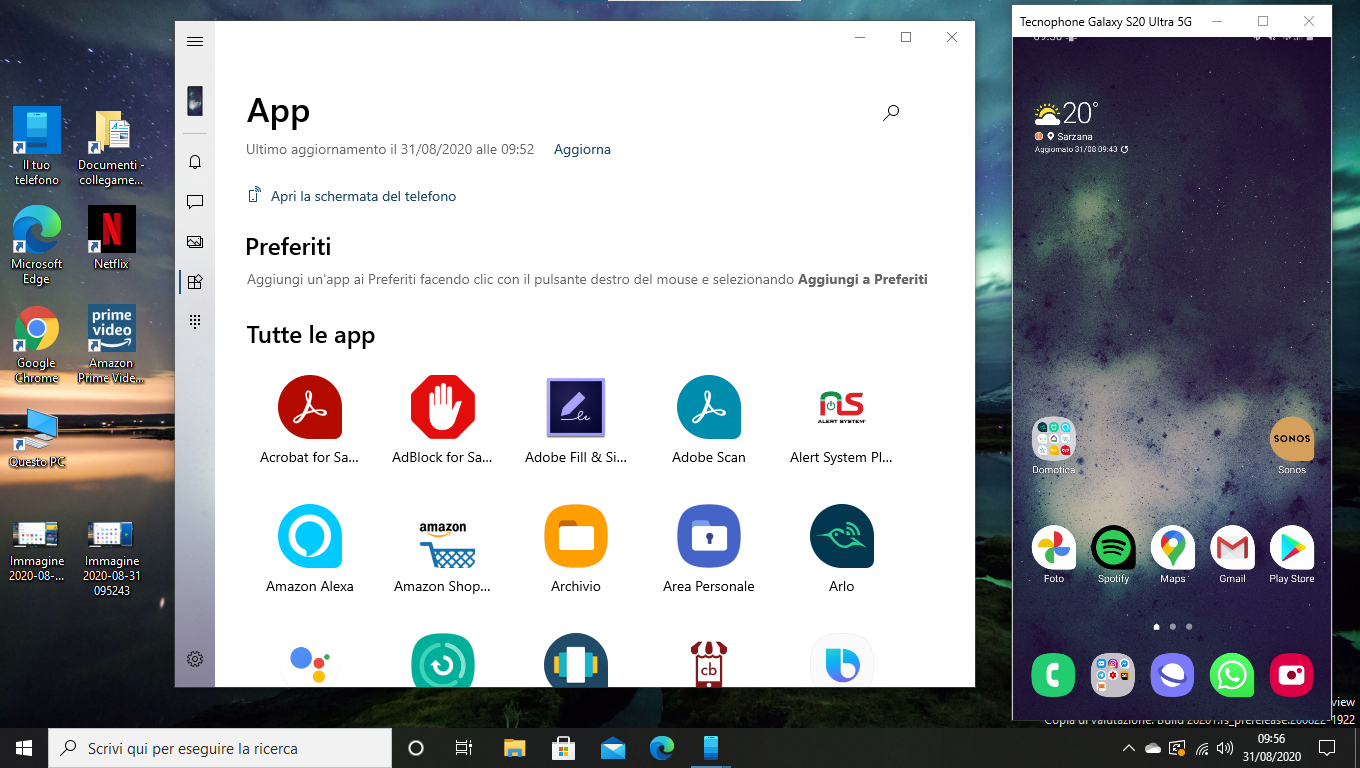Click the Aggiorna refresh link
Viewport: 1360px width, 768px height.
tap(582, 150)
